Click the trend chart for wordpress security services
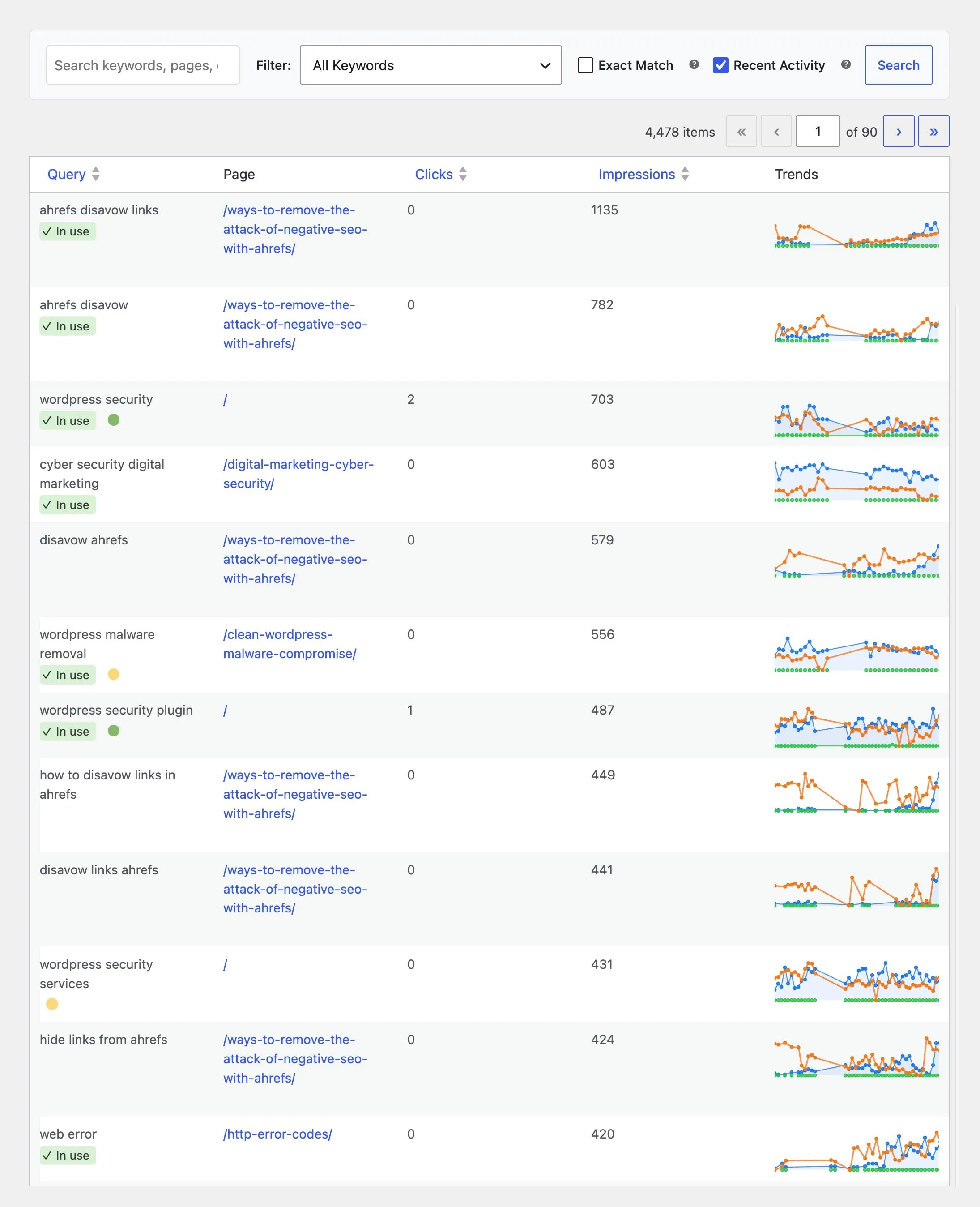Image resolution: width=980 pixels, height=1207 pixels. pos(856,982)
